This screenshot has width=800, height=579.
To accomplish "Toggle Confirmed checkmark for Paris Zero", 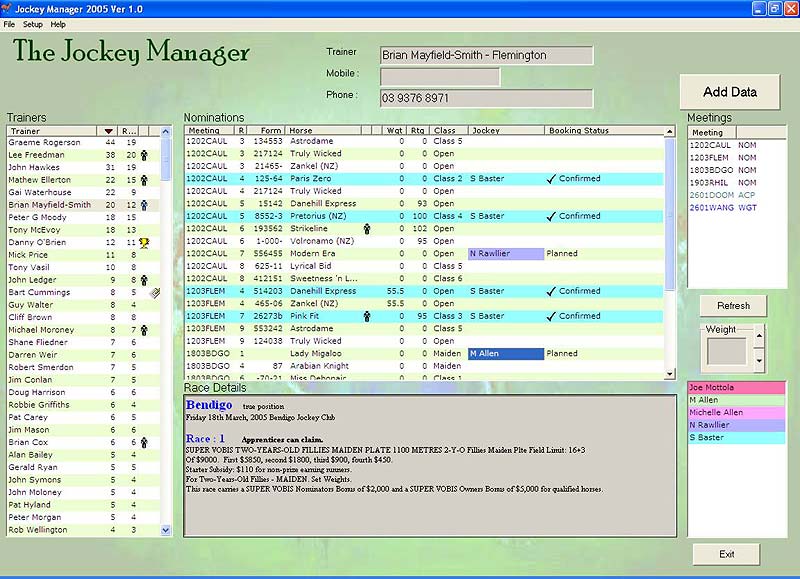I will 551,179.
